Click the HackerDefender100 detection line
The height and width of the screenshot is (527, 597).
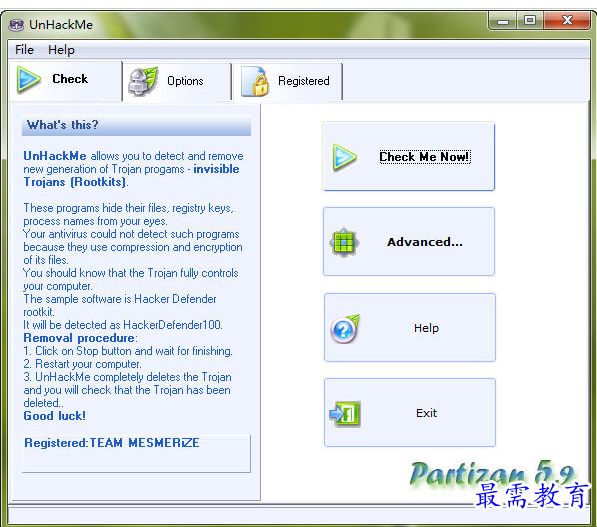123,325
